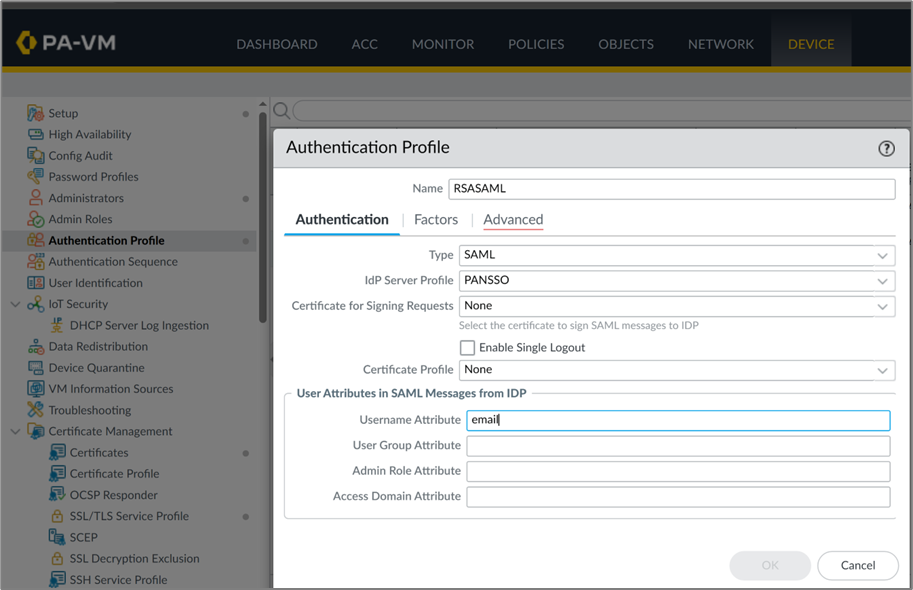Select Authentication Sequence in sidebar
This screenshot has height=590, width=913.
click(113, 262)
